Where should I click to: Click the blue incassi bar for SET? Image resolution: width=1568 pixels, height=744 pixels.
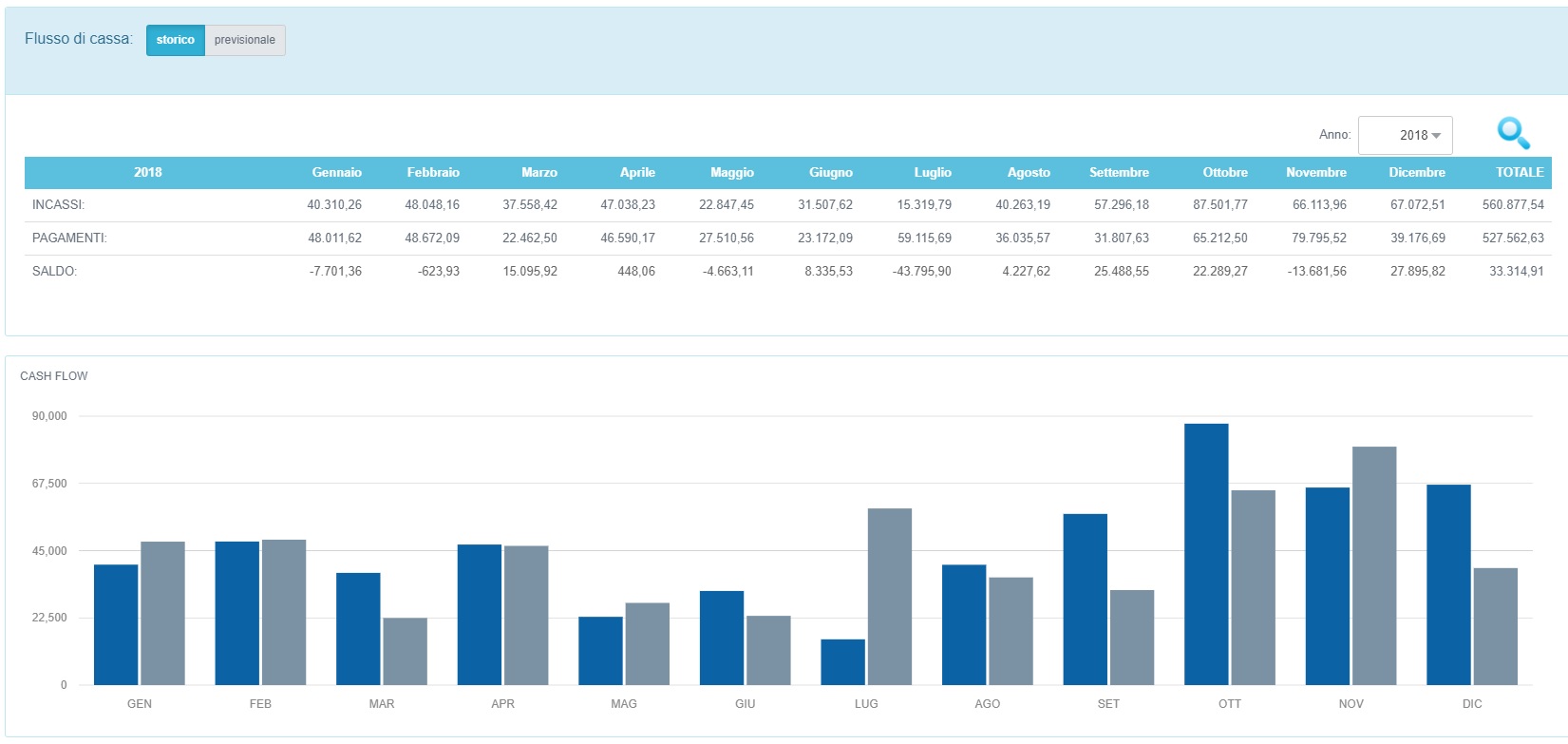point(1085,599)
